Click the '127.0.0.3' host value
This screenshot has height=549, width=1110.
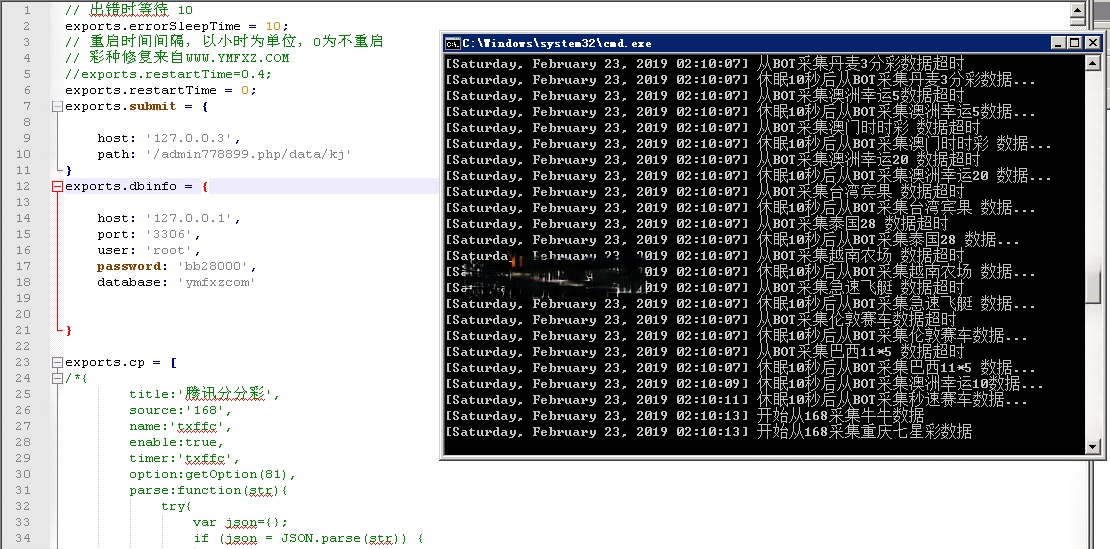190,138
